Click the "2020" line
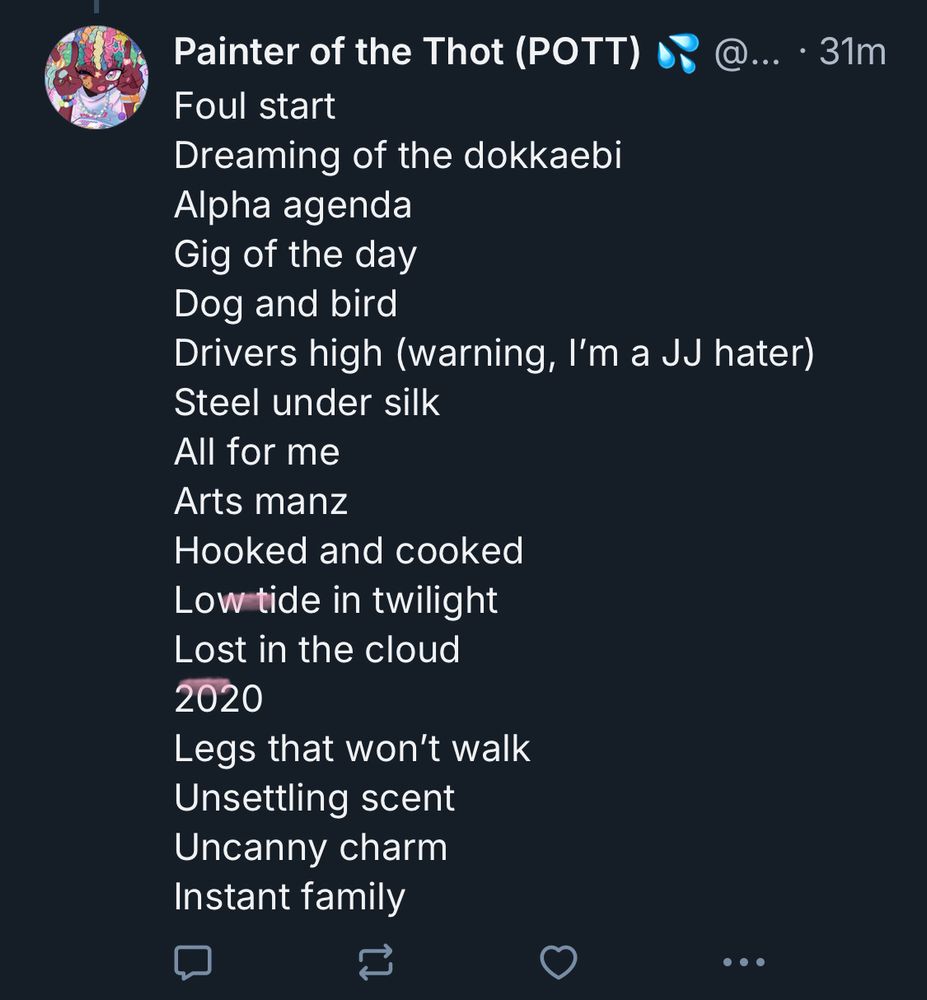The width and height of the screenshot is (927, 1000). click(218, 699)
